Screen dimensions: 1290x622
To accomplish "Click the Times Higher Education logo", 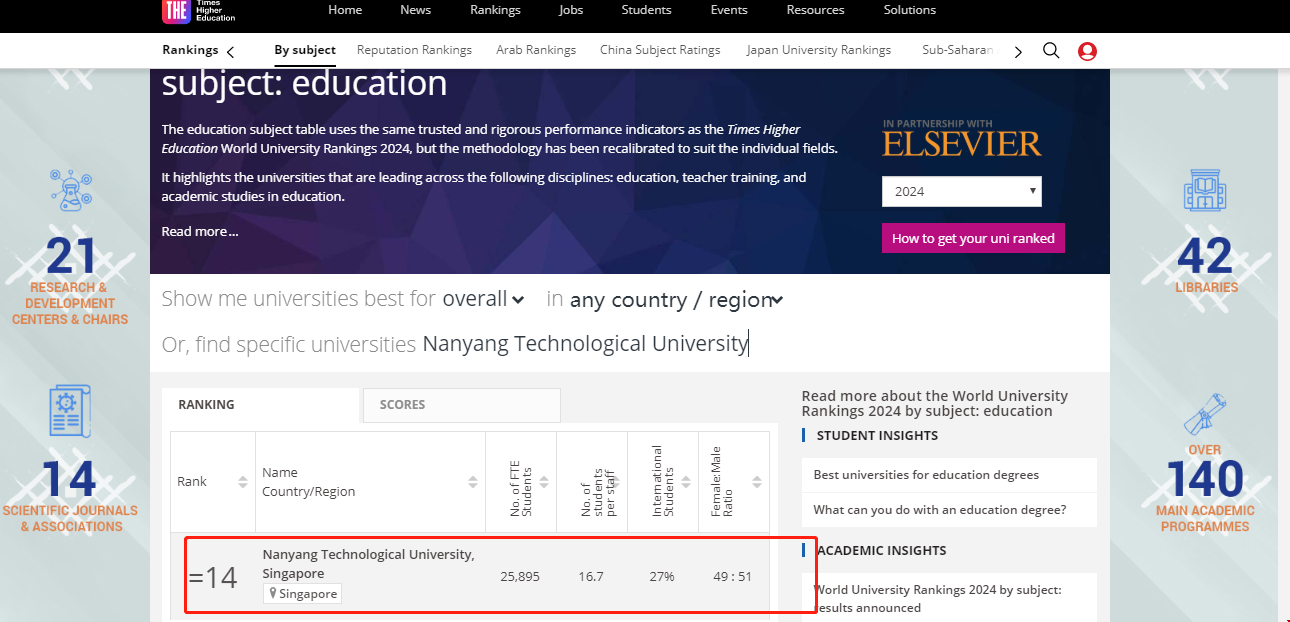I will (x=197, y=13).
